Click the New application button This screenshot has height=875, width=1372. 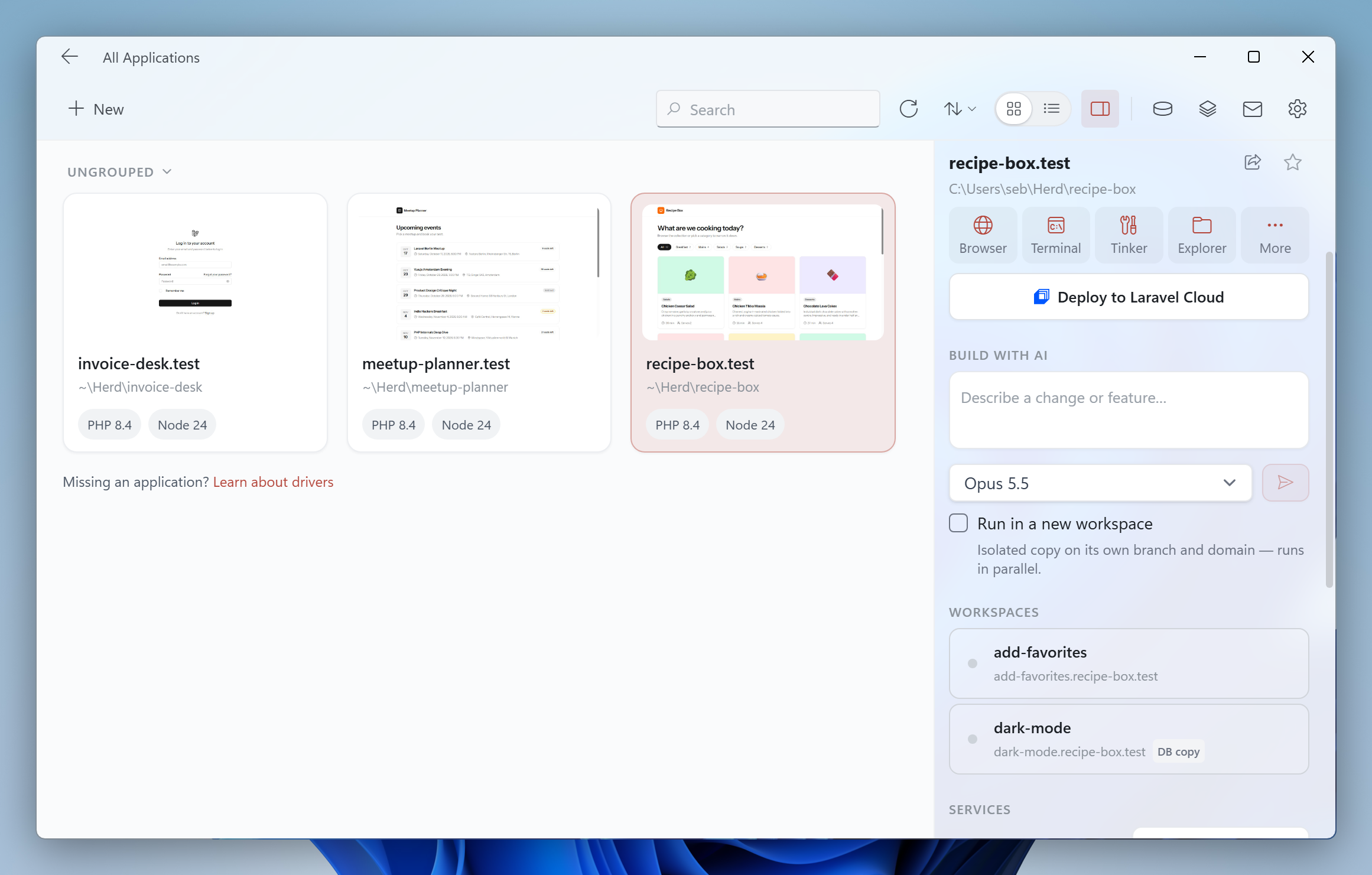[x=96, y=109]
